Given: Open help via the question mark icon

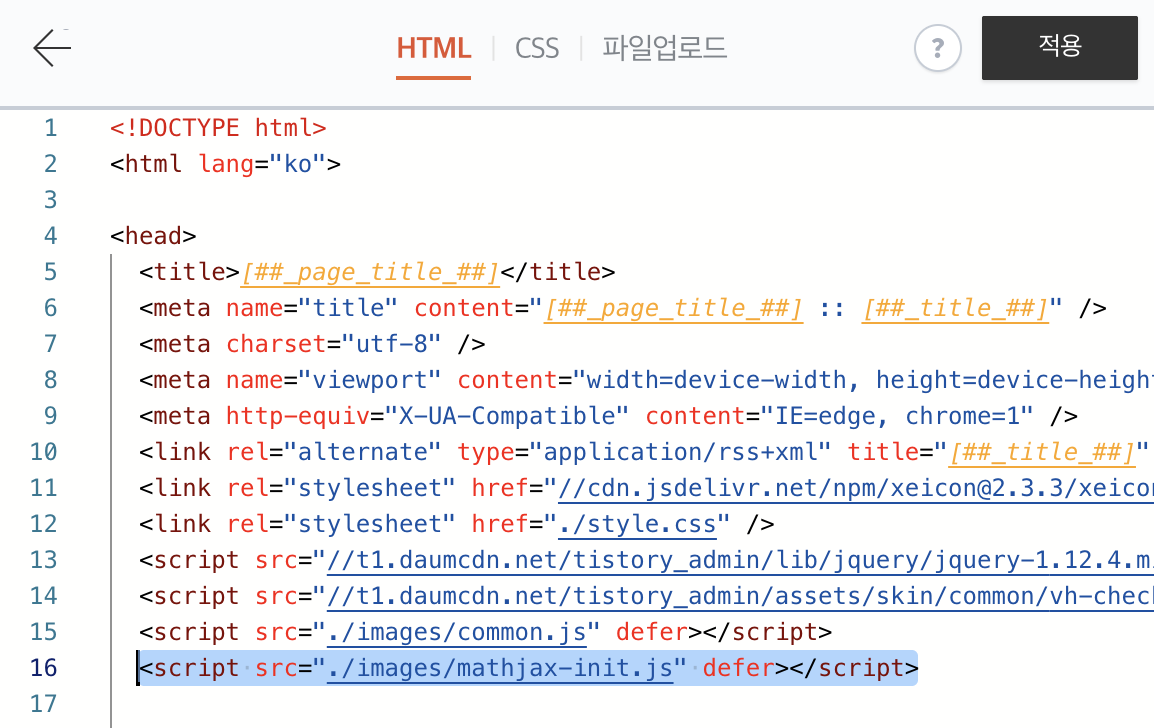Looking at the screenshot, I should coord(938,49).
